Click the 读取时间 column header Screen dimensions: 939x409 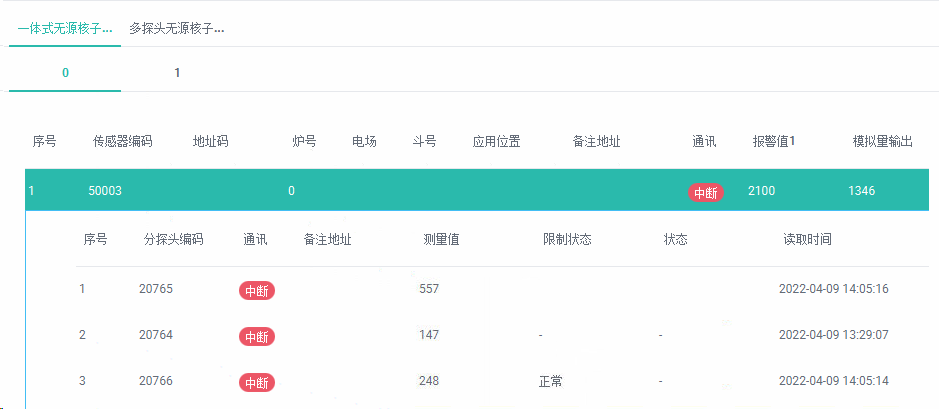(x=807, y=240)
